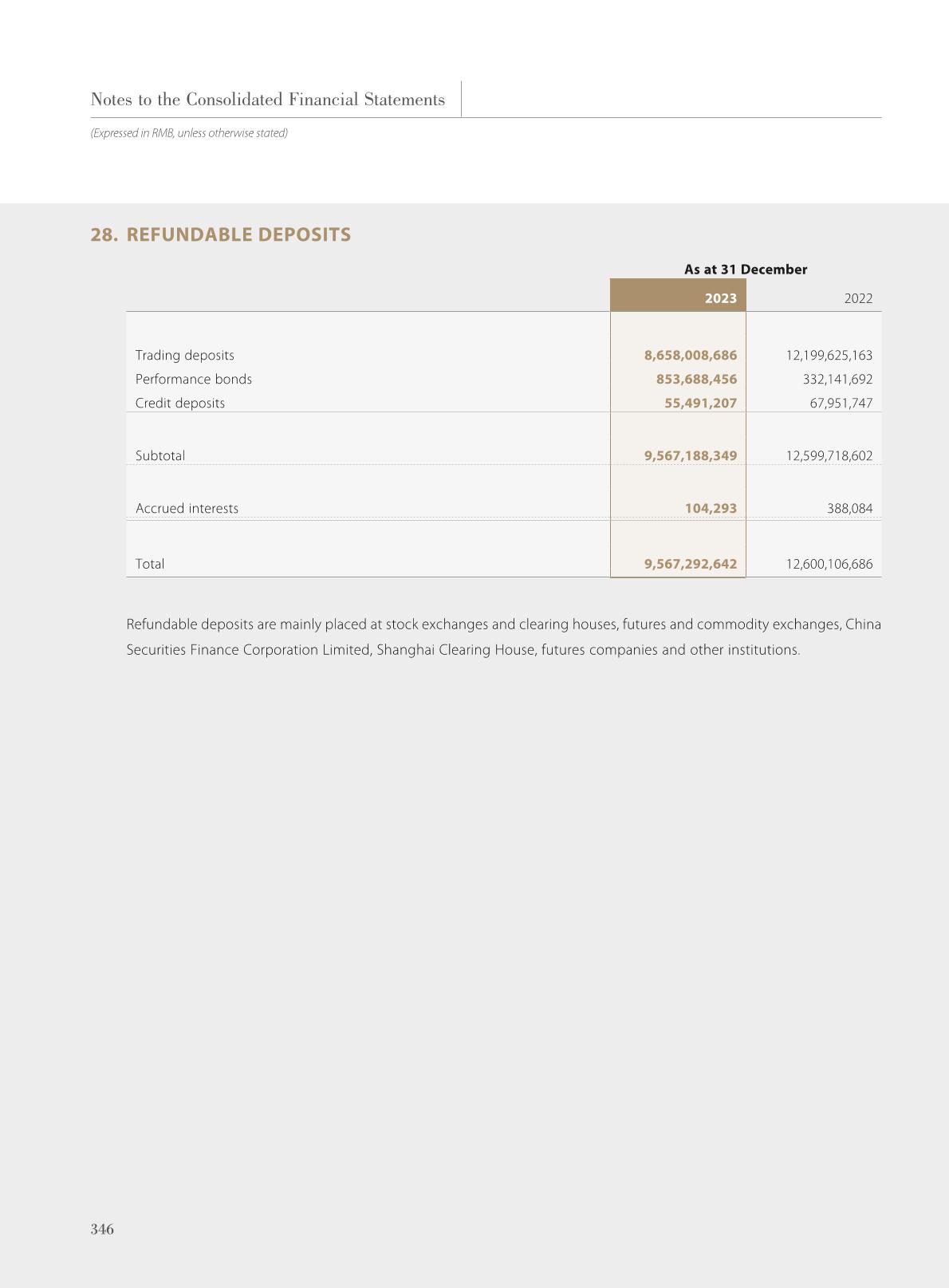This screenshot has width=949, height=1288.
Task: Select the 2022 trading deposits value 12,199,625,163
Action: (829, 355)
